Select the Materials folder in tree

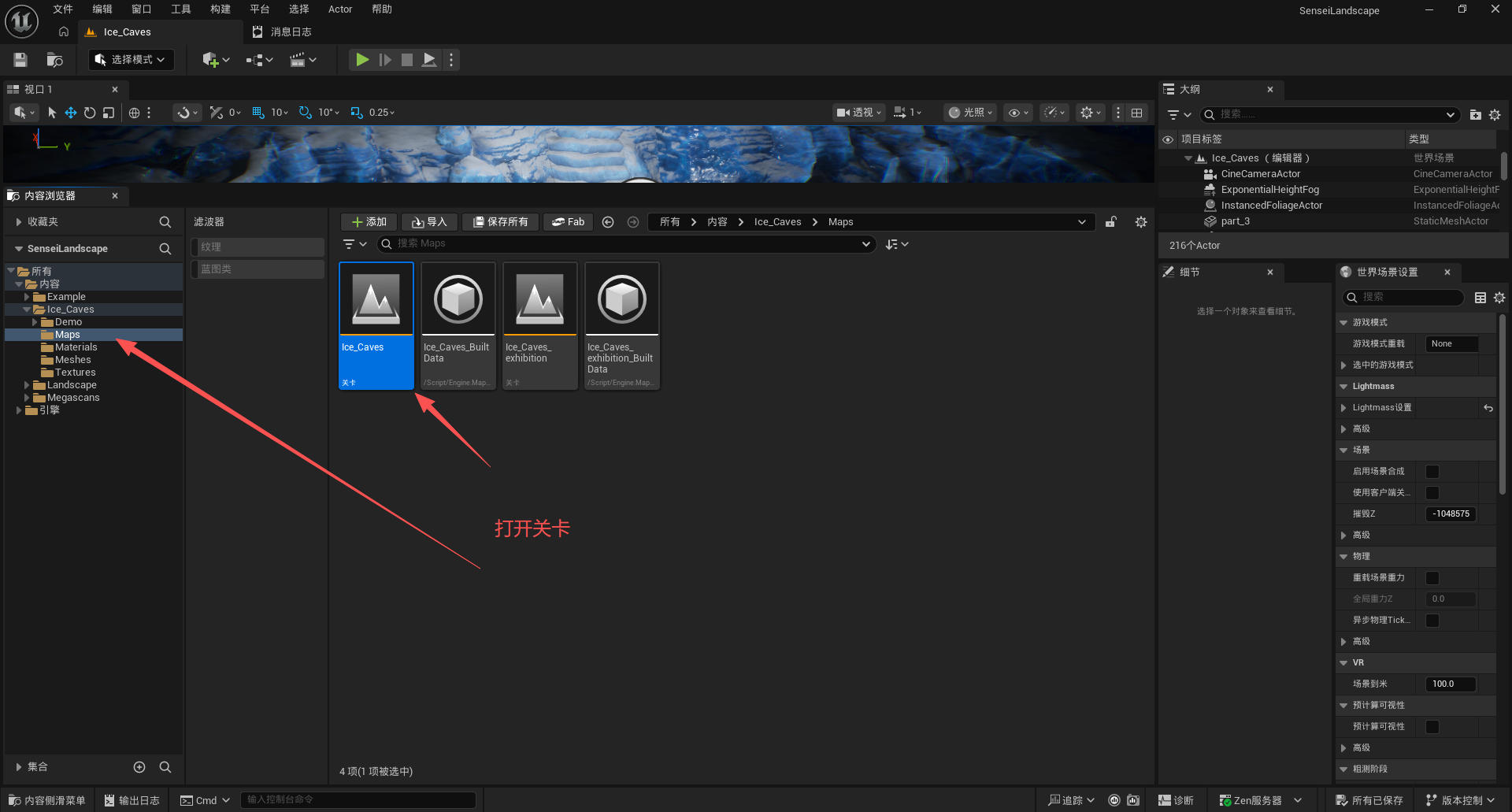coord(76,347)
